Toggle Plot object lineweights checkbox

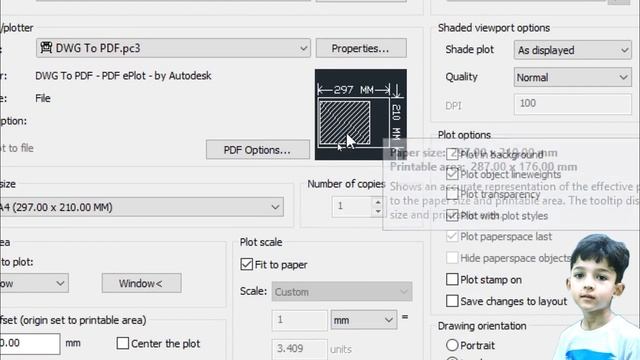point(452,174)
